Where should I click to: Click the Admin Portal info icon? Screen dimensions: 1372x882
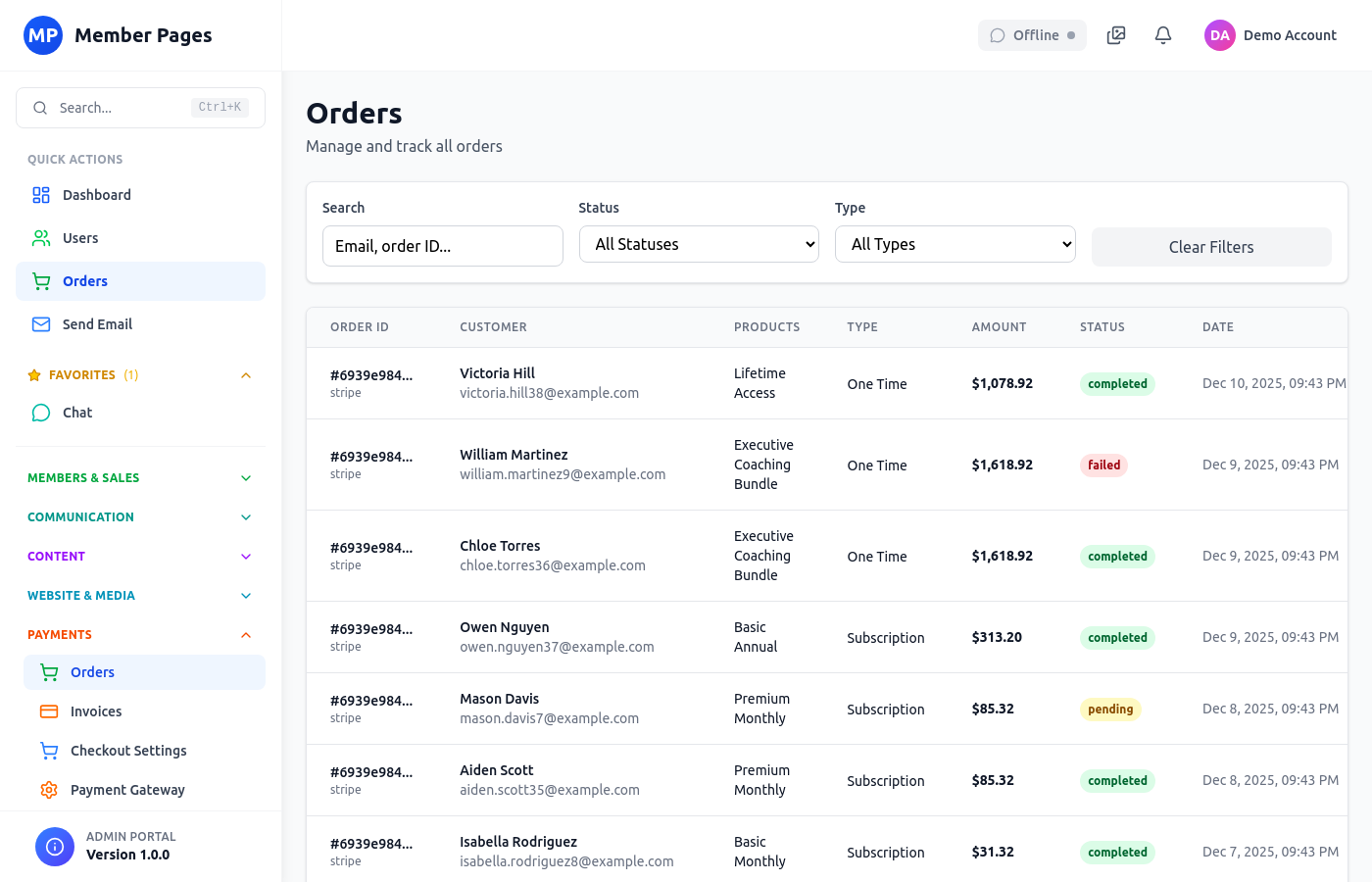coord(55,845)
